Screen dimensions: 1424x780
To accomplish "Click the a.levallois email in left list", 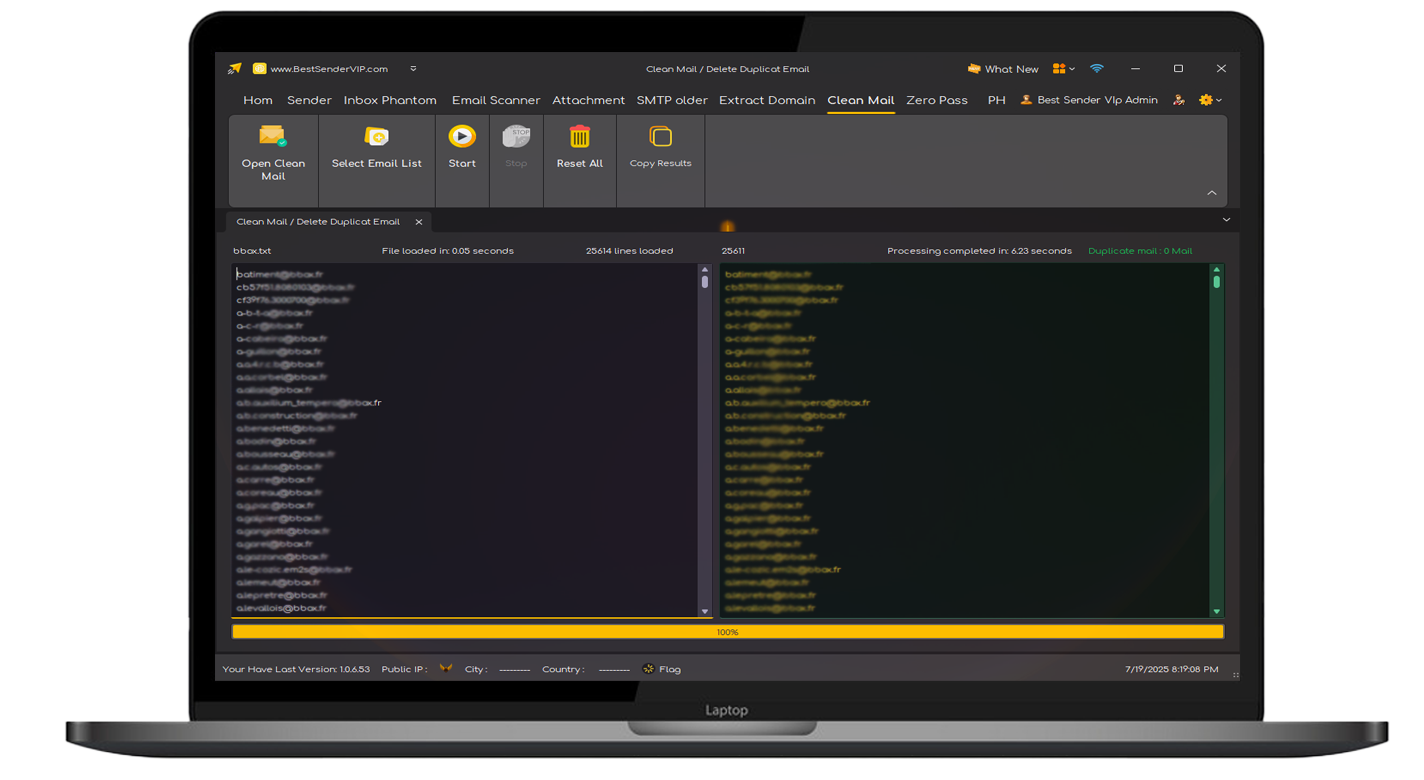I will pyautogui.click(x=281, y=608).
